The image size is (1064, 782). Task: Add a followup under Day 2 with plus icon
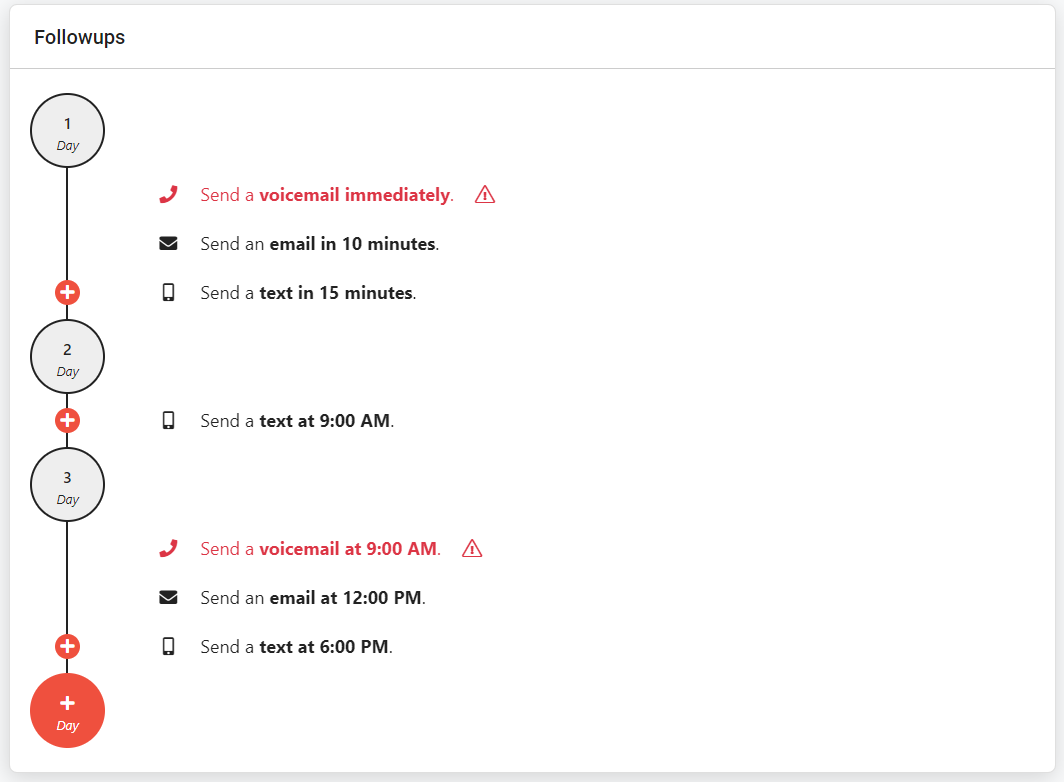point(67,421)
